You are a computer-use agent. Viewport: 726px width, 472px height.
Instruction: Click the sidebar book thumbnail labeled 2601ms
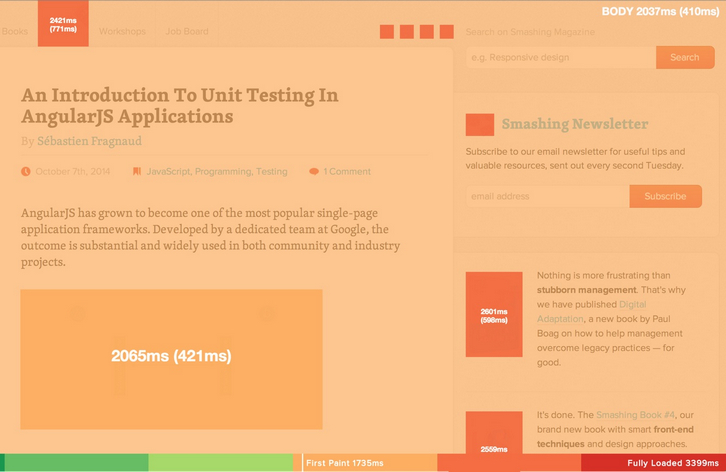click(x=494, y=314)
